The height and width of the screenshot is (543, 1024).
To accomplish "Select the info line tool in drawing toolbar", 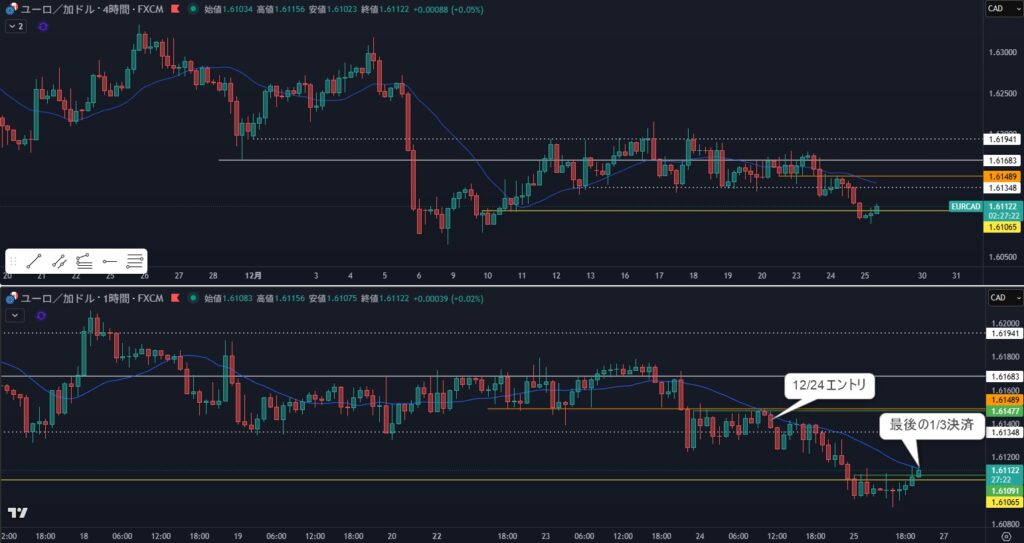I will pos(84,260).
